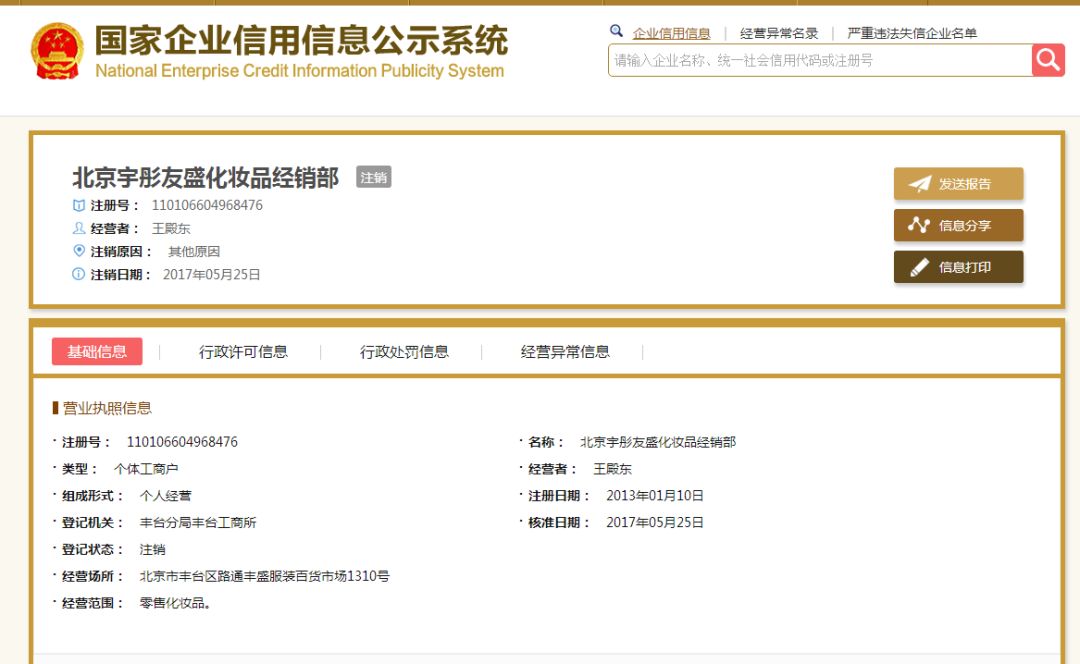Click the 发送报告 button
Viewport: 1080px width, 664px height.
pyautogui.click(x=957, y=183)
